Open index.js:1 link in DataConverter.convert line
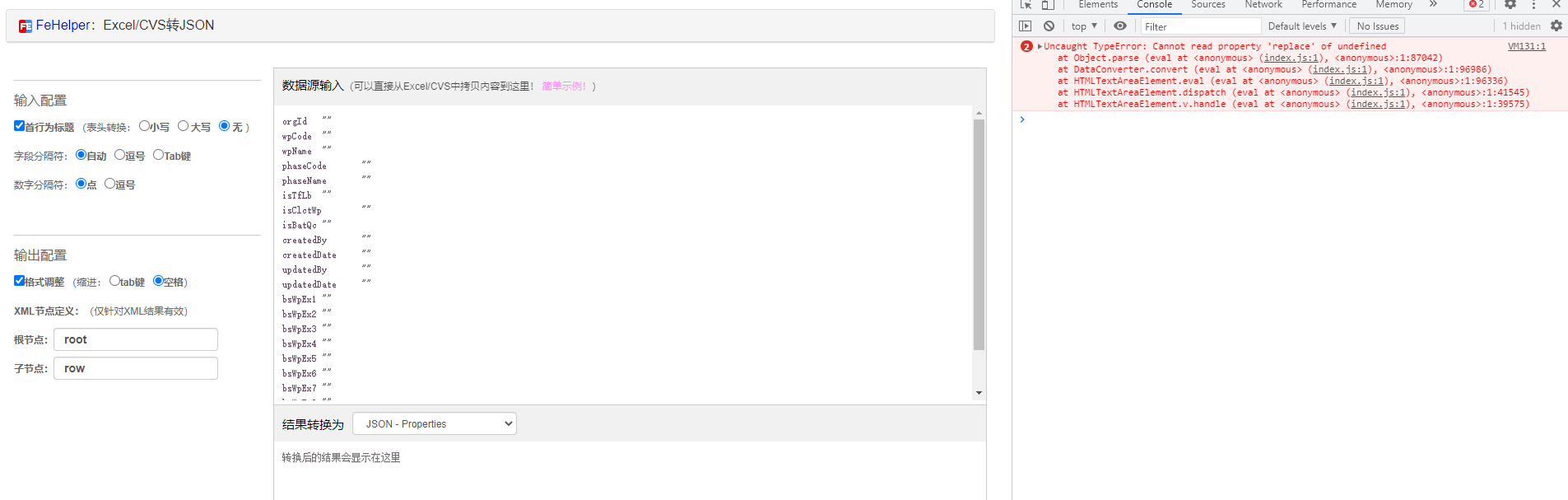This screenshot has height=500, width=1568. [x=1342, y=70]
